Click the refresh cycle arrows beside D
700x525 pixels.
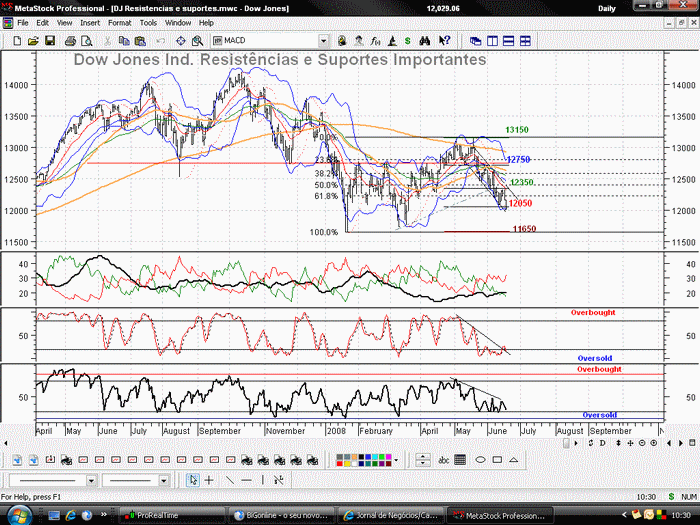[591, 443]
